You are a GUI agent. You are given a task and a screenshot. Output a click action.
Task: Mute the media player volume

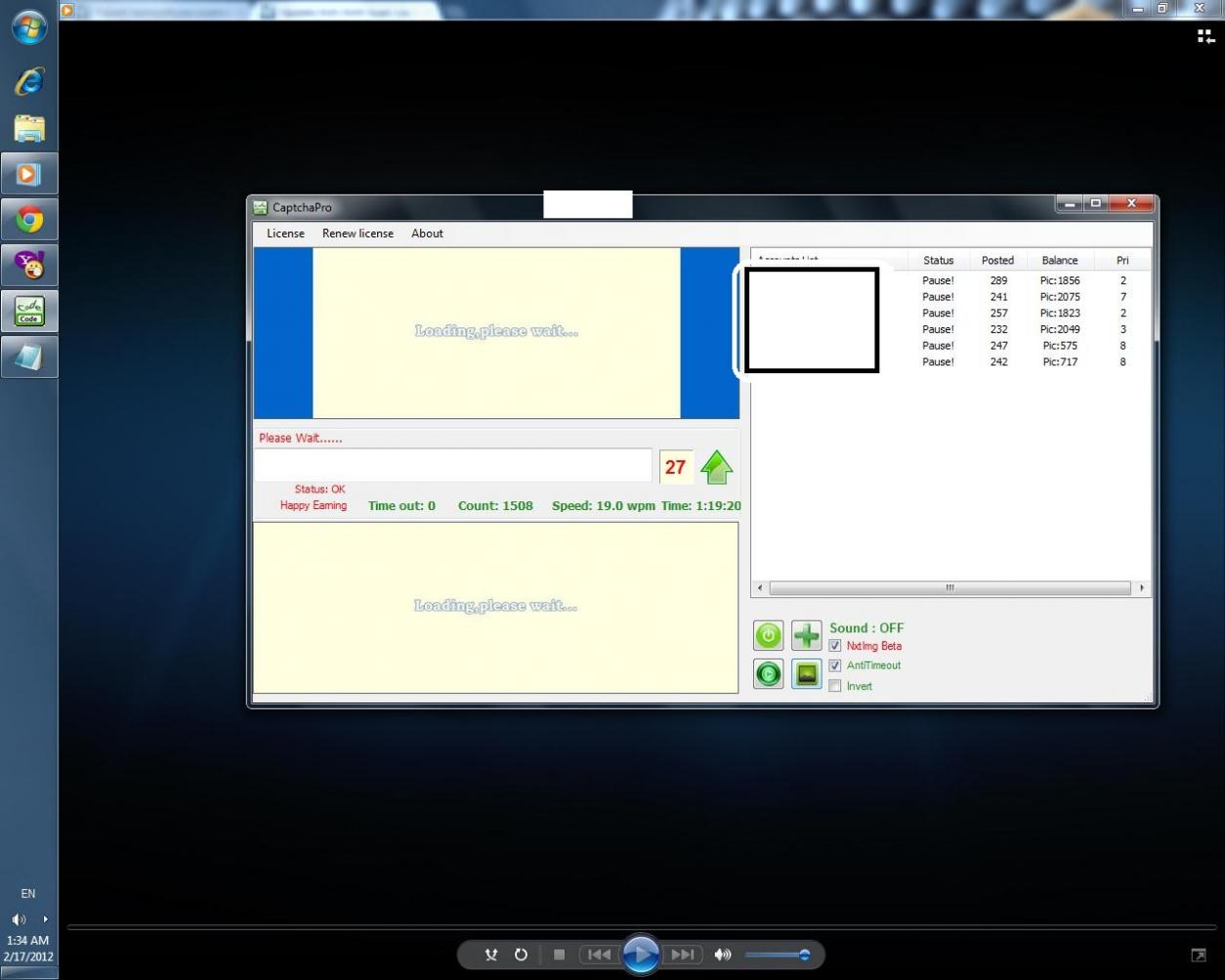(x=722, y=955)
